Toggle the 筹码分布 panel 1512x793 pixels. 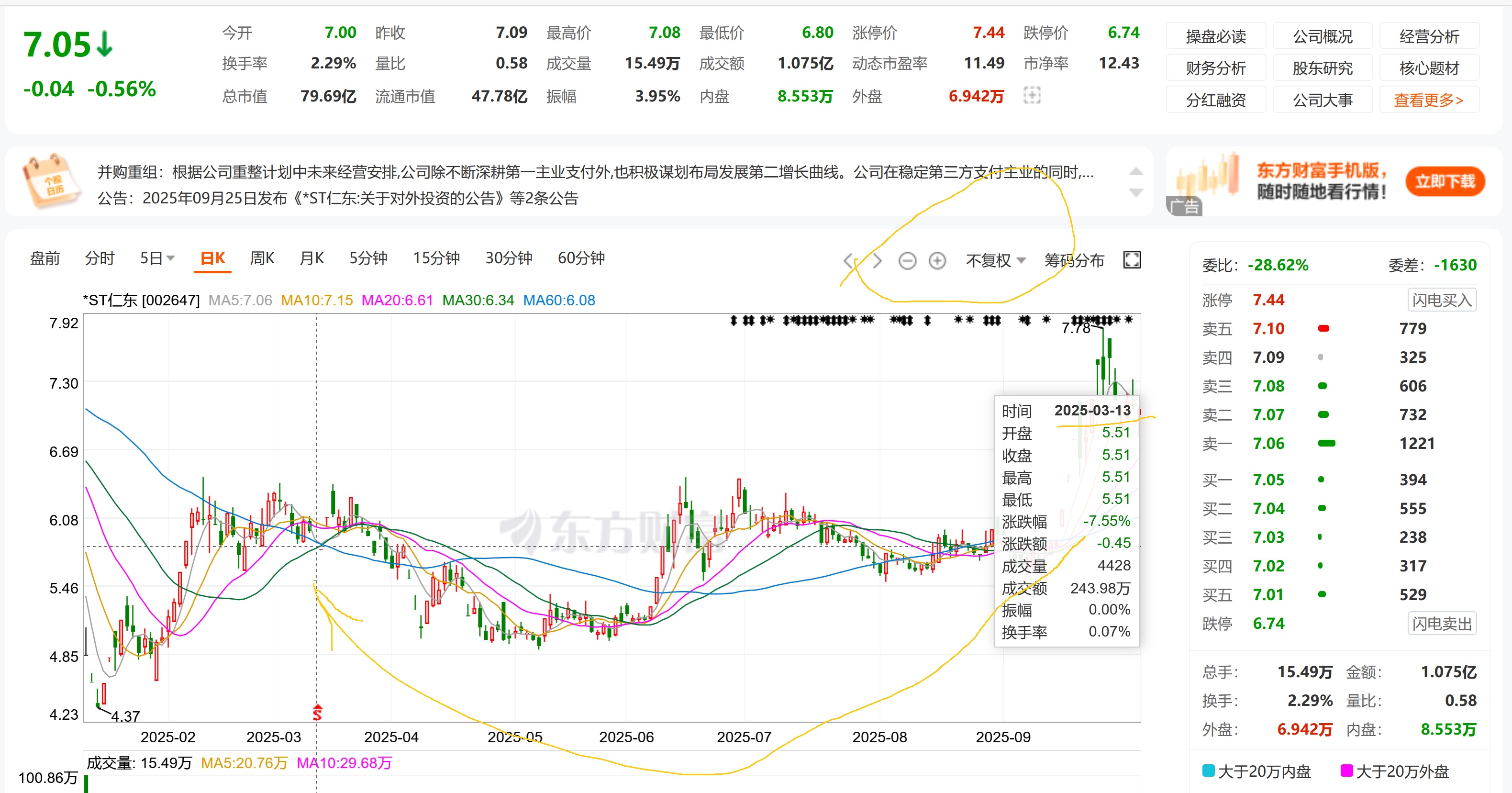click(x=1074, y=261)
